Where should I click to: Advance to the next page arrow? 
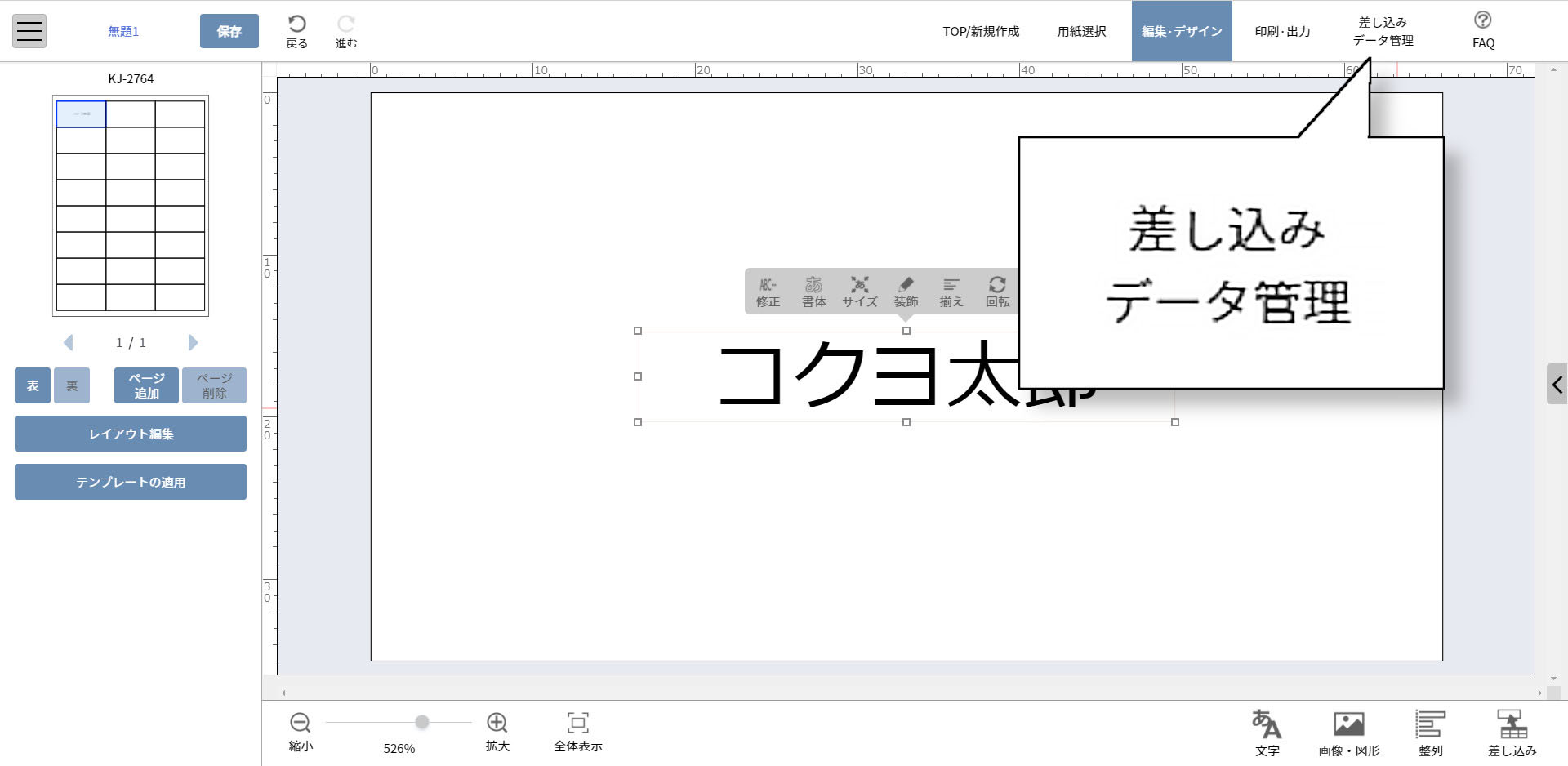[194, 342]
